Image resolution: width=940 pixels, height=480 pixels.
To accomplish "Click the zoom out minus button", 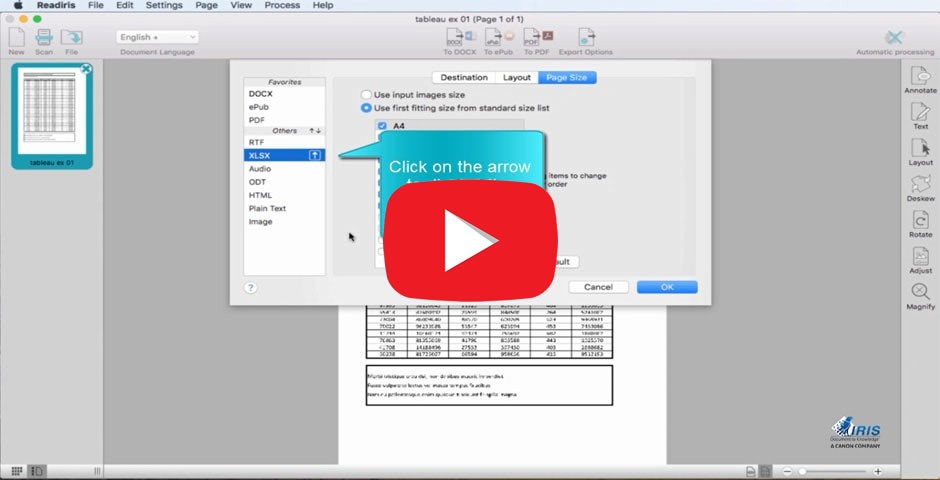I will [787, 472].
